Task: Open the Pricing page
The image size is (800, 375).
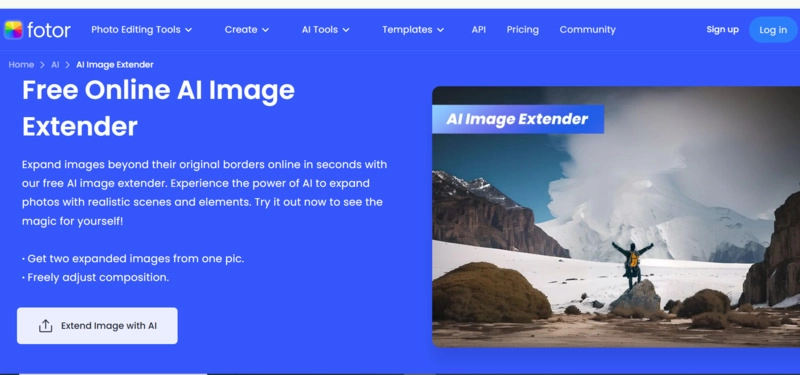Action: (x=522, y=30)
